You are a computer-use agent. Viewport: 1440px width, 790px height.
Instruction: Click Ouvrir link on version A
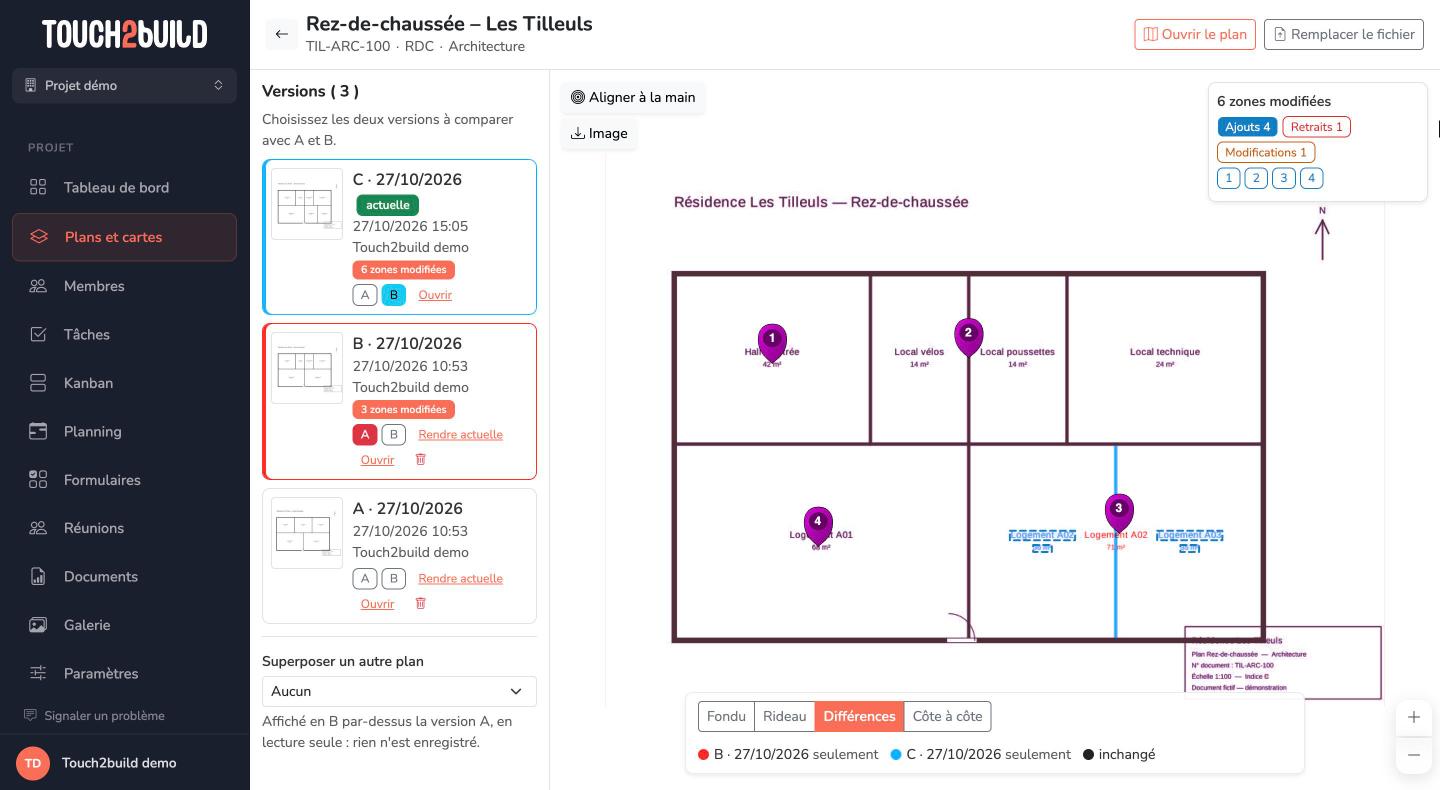coord(377,604)
